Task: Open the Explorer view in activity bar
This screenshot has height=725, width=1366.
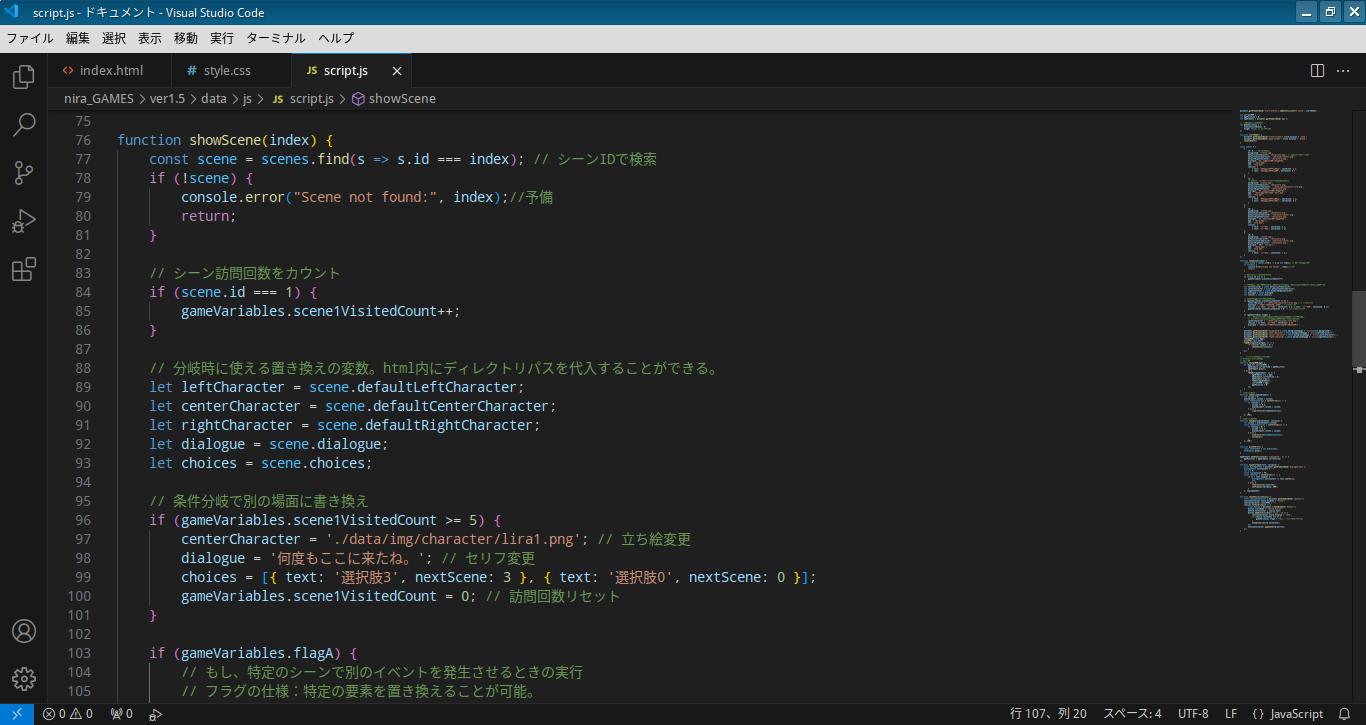Action: pyautogui.click(x=24, y=77)
